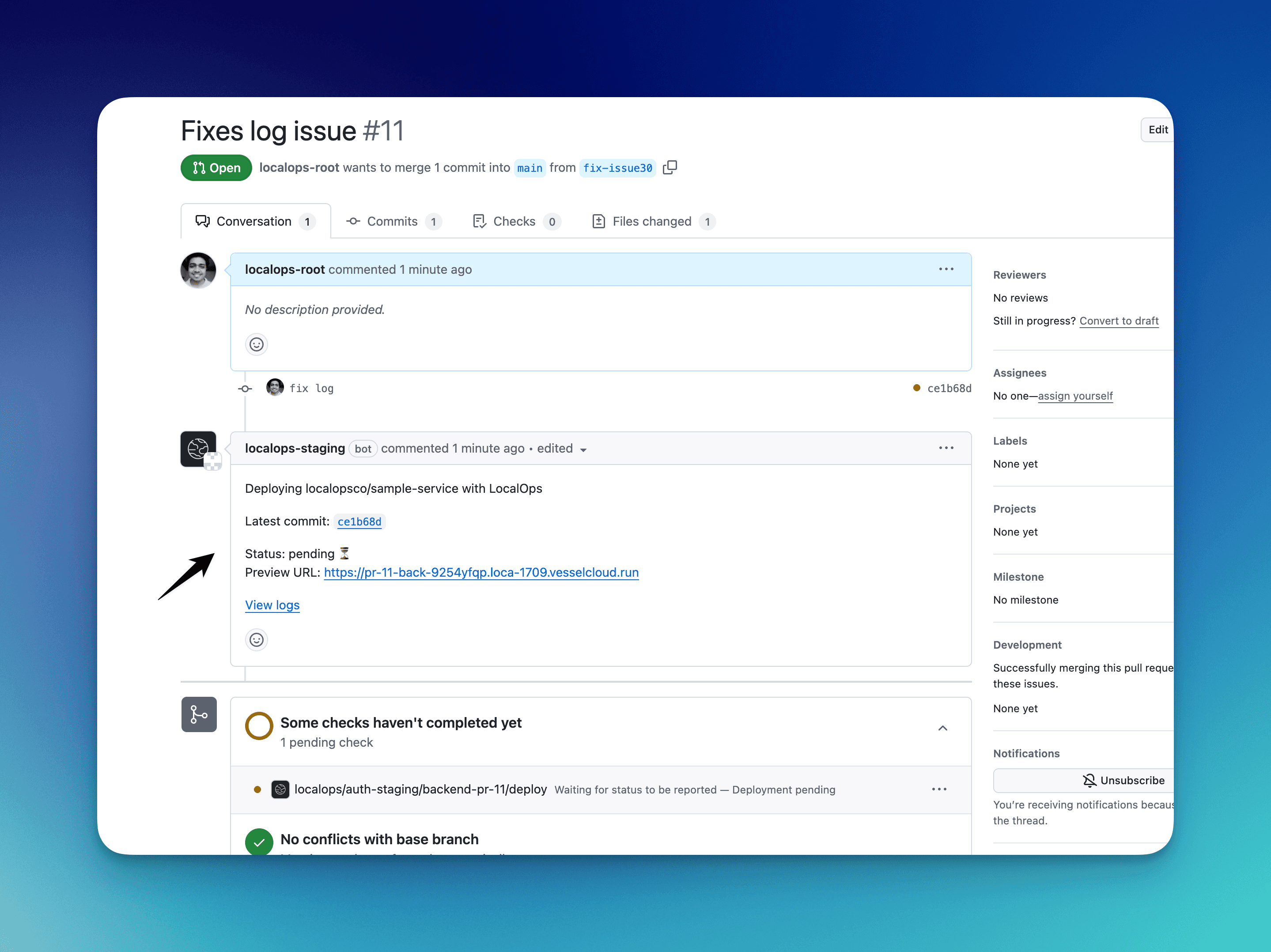
Task: Open the Files changed tab
Action: pyautogui.click(x=652, y=221)
